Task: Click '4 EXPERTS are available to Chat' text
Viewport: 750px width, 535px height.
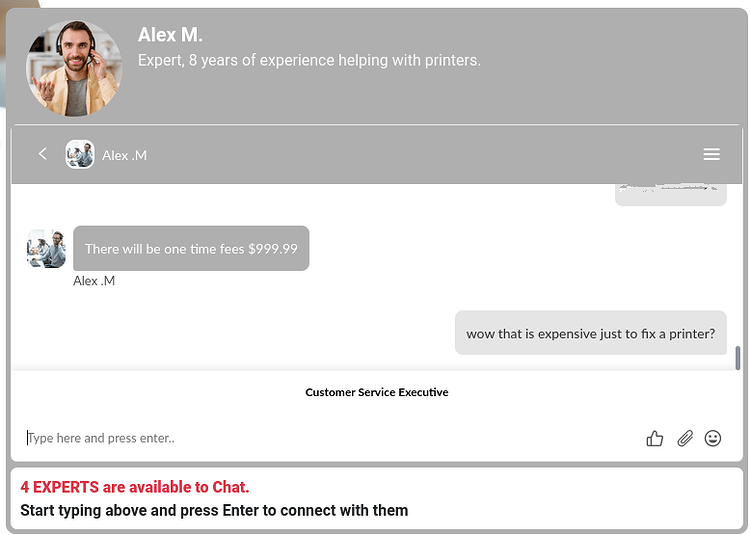Action: (x=135, y=487)
